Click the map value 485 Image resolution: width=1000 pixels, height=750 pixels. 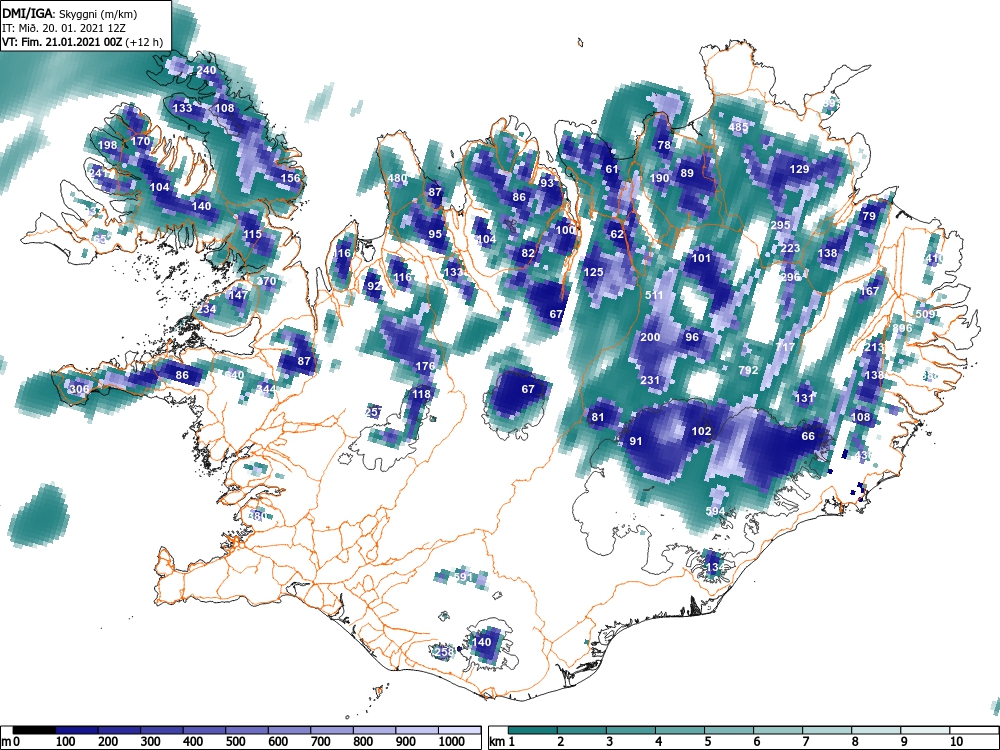coord(739,127)
